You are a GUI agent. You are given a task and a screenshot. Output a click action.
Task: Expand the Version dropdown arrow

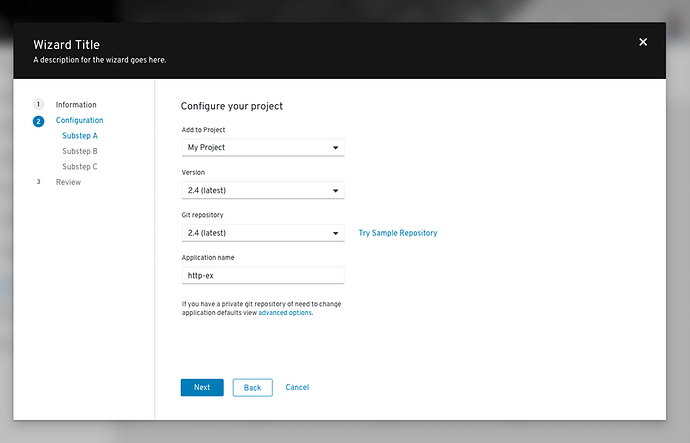[335, 190]
